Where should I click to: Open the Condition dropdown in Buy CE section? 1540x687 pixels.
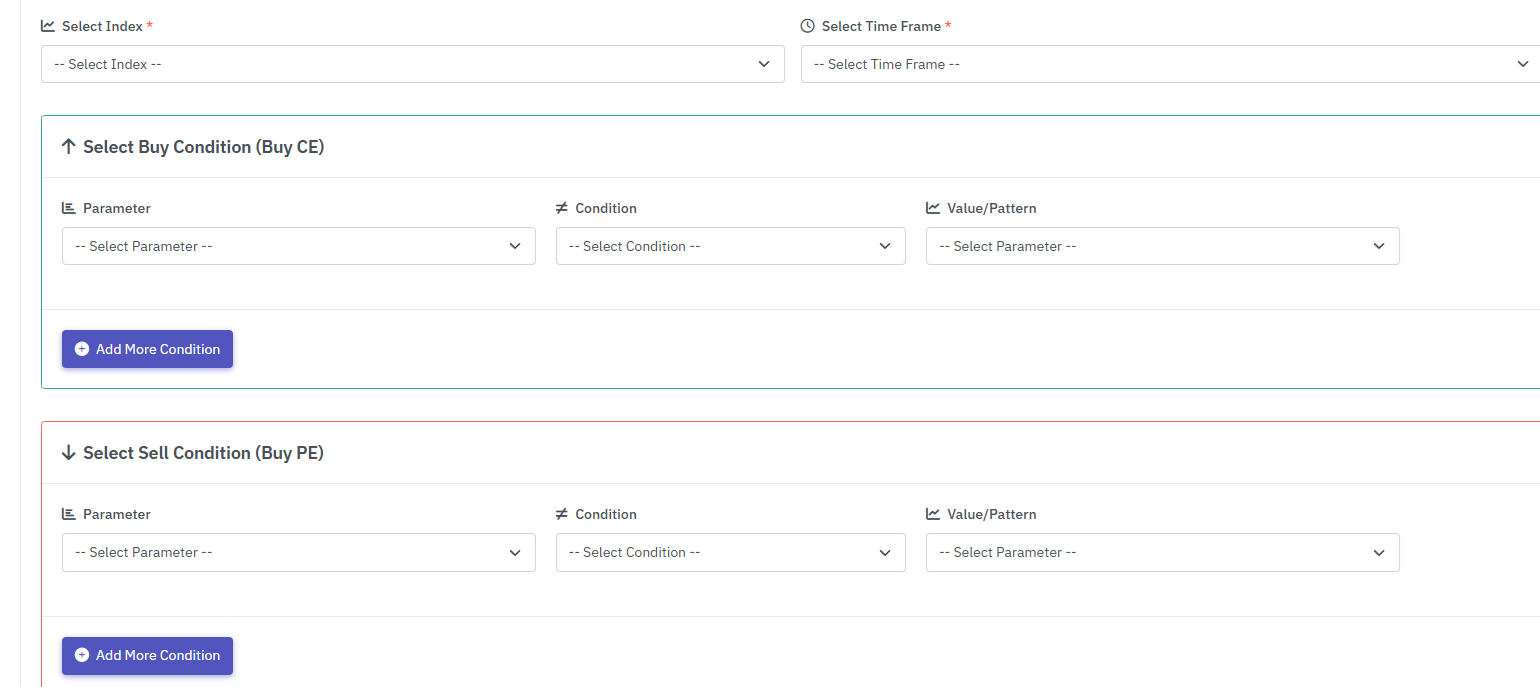click(730, 245)
